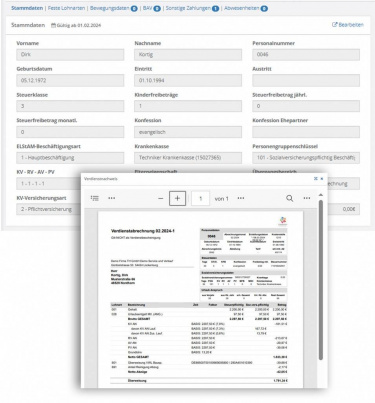
Task: Open the ellipsis menu next to the search icon
Action: (x=307, y=198)
